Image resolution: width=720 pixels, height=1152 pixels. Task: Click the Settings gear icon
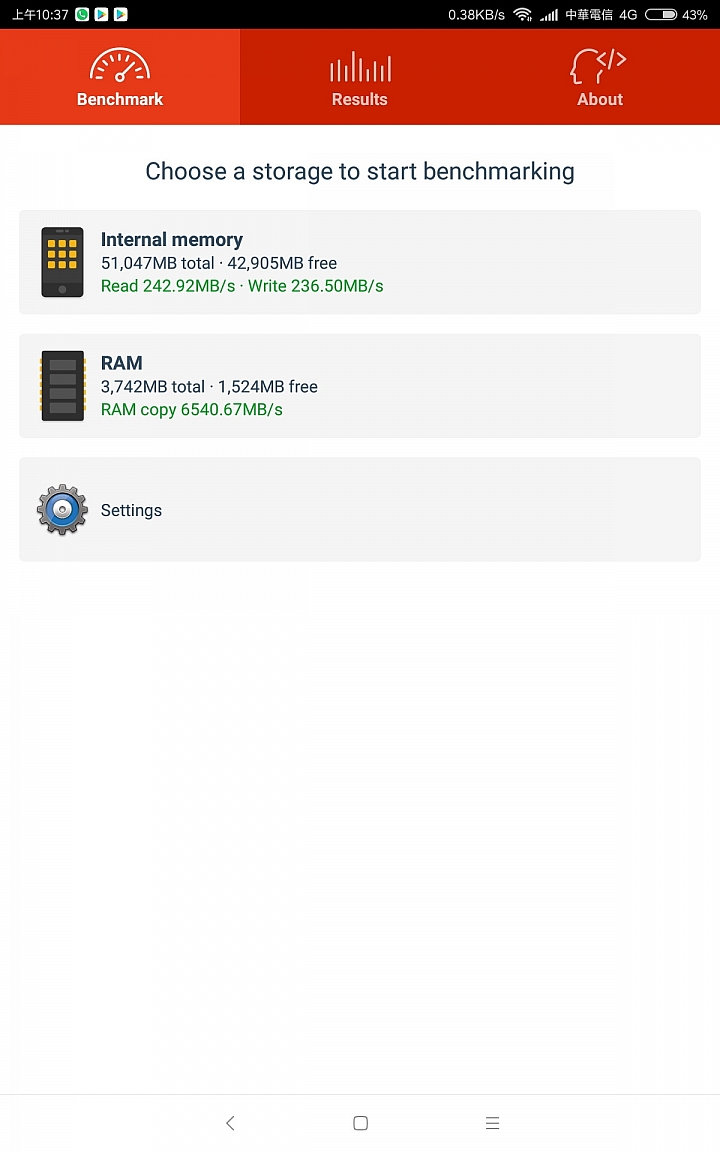(62, 510)
